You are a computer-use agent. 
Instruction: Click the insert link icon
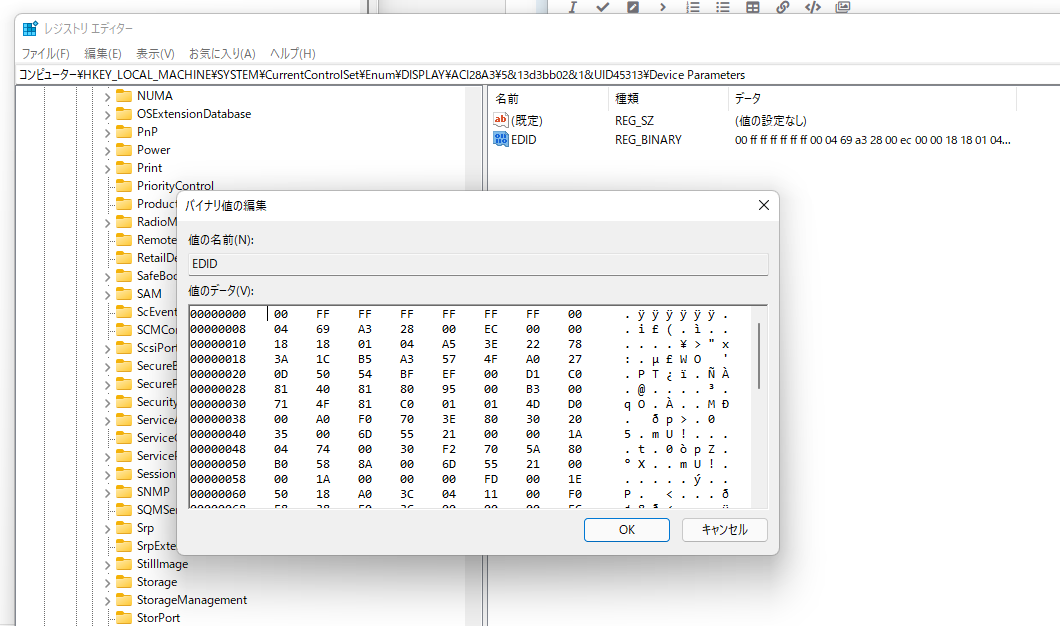(782, 7)
